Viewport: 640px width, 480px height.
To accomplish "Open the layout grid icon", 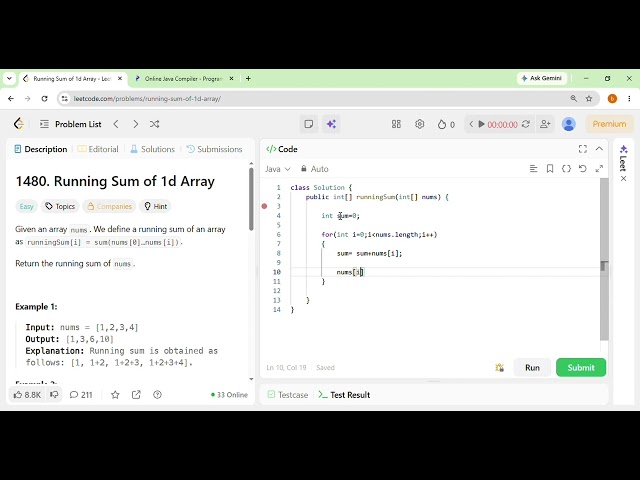I will [x=396, y=124].
